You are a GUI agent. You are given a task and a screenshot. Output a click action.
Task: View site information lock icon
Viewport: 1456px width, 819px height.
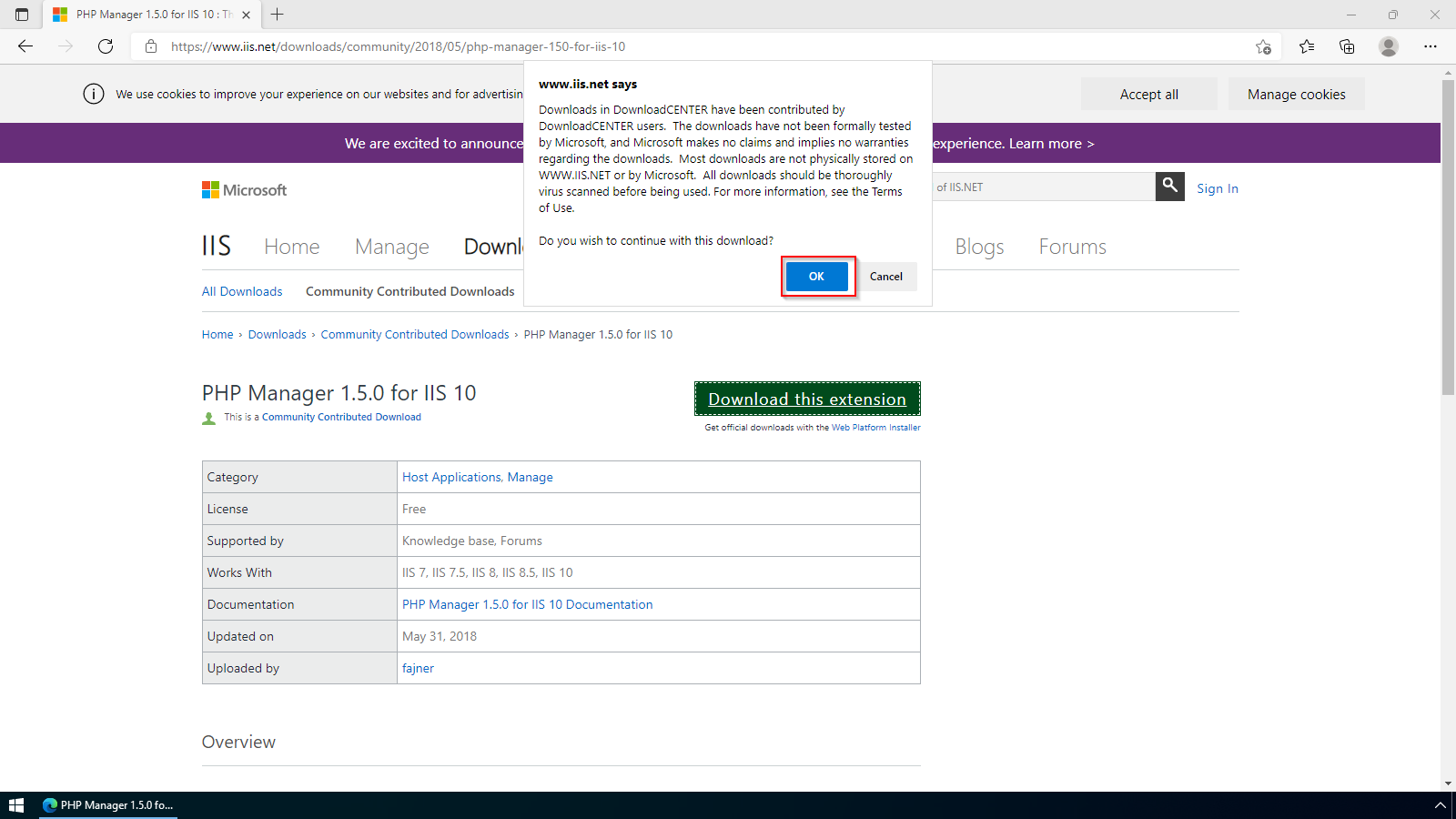click(x=151, y=46)
